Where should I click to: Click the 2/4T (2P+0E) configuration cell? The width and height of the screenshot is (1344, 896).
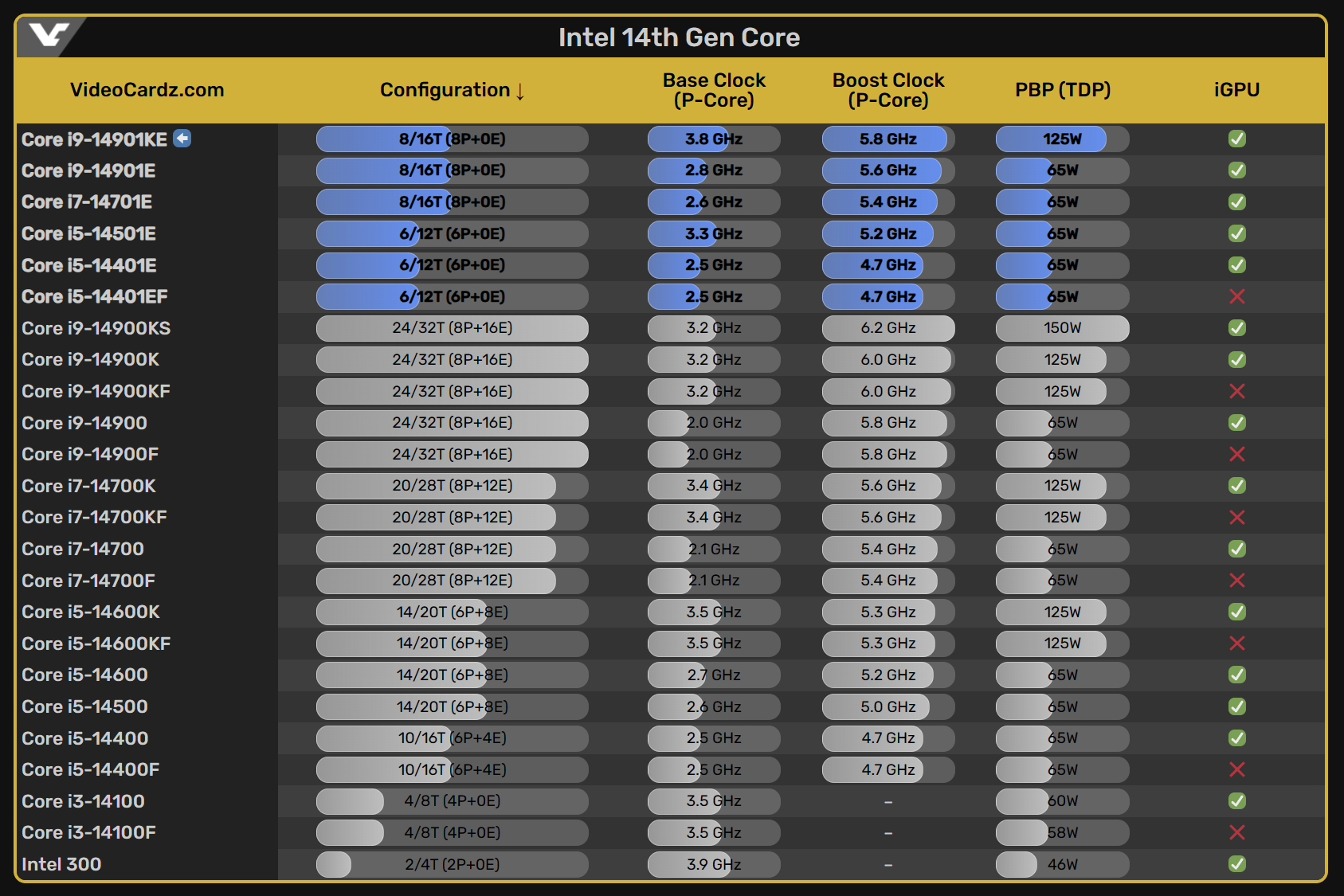pyautogui.click(x=453, y=864)
